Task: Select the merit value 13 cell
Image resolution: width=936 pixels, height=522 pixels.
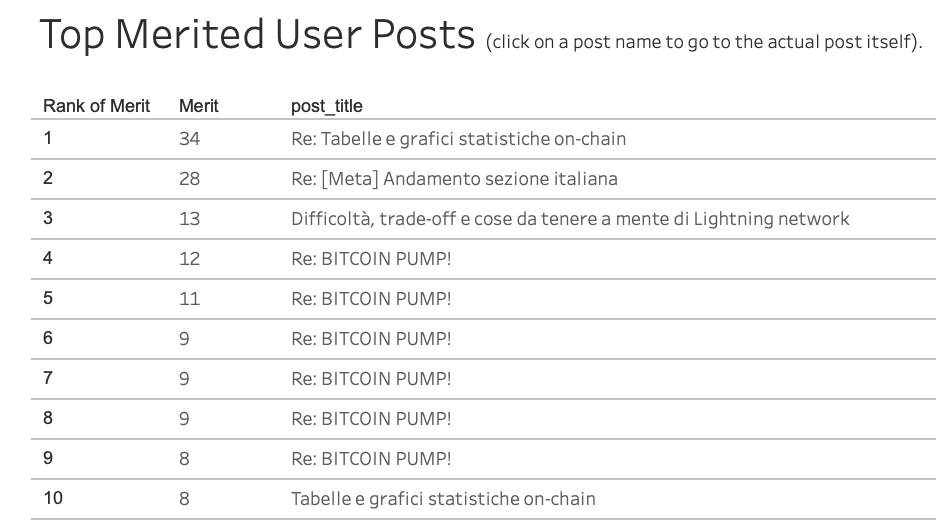Action: 189,219
